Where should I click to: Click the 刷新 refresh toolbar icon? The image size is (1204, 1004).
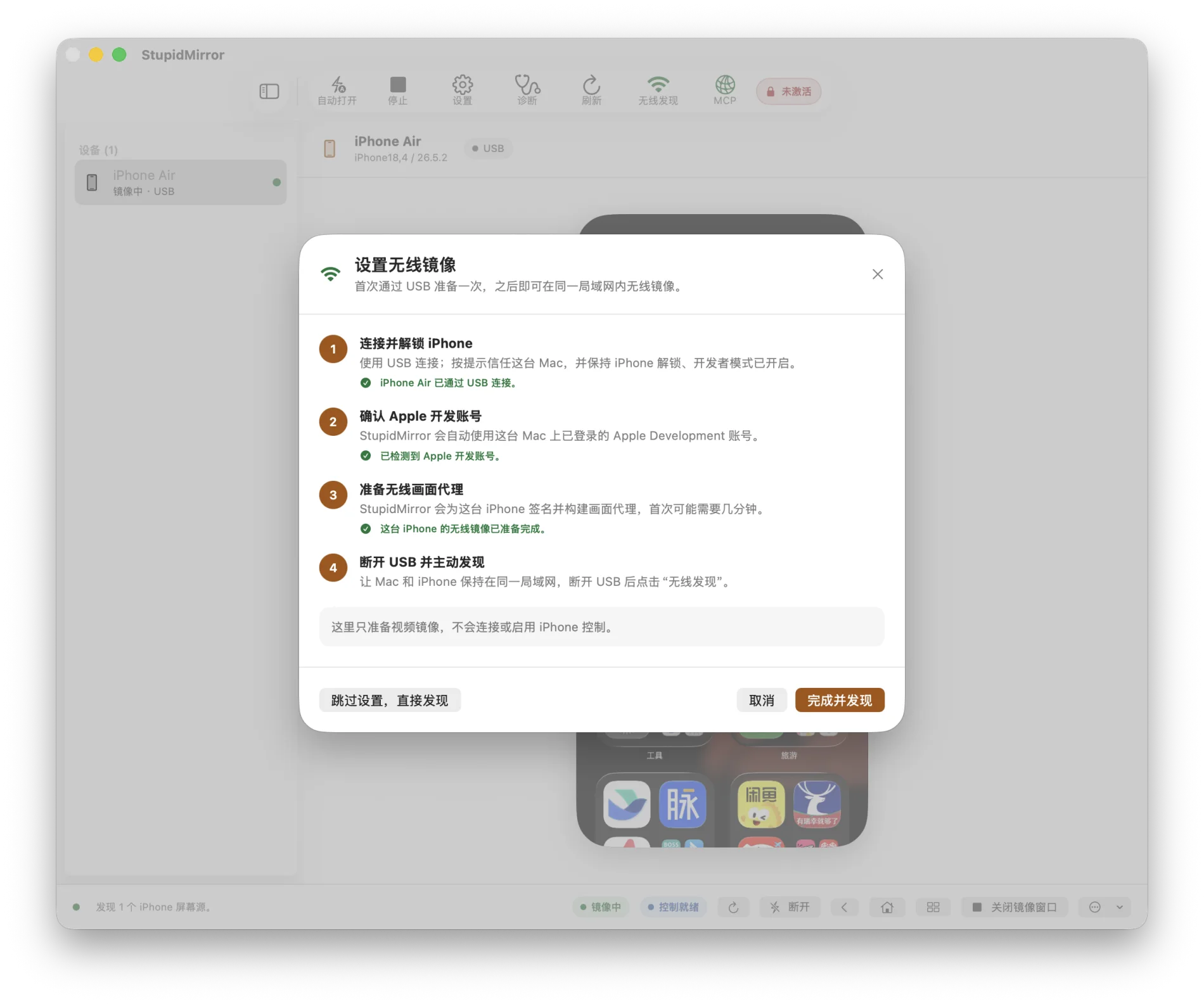pos(591,91)
